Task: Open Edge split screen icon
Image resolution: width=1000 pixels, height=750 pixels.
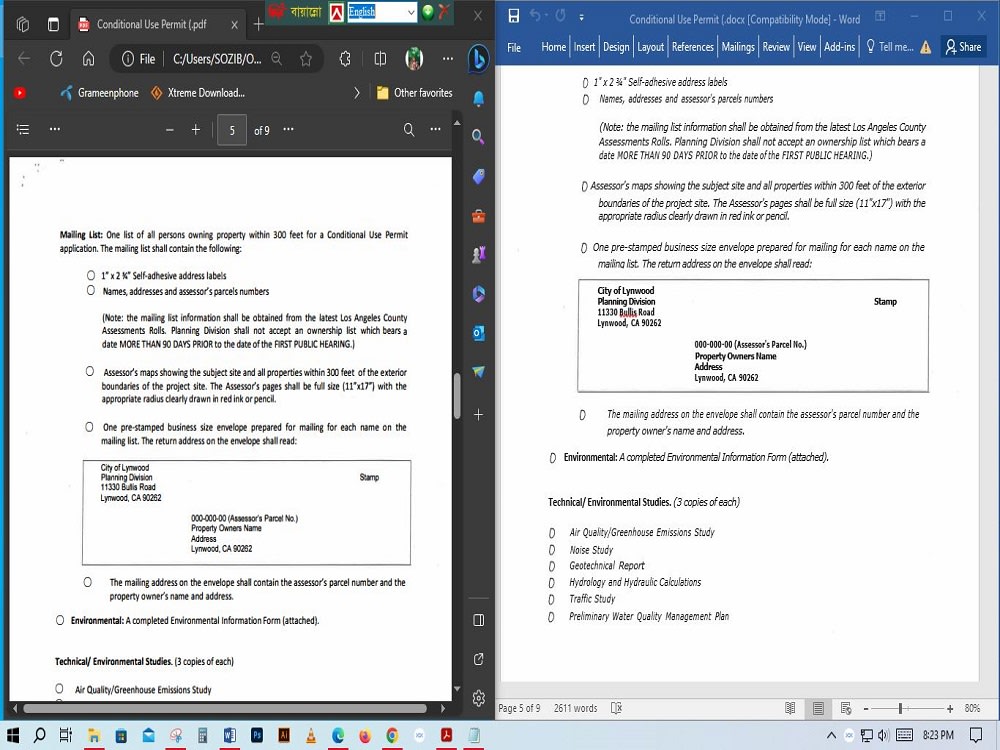Action: click(x=380, y=59)
